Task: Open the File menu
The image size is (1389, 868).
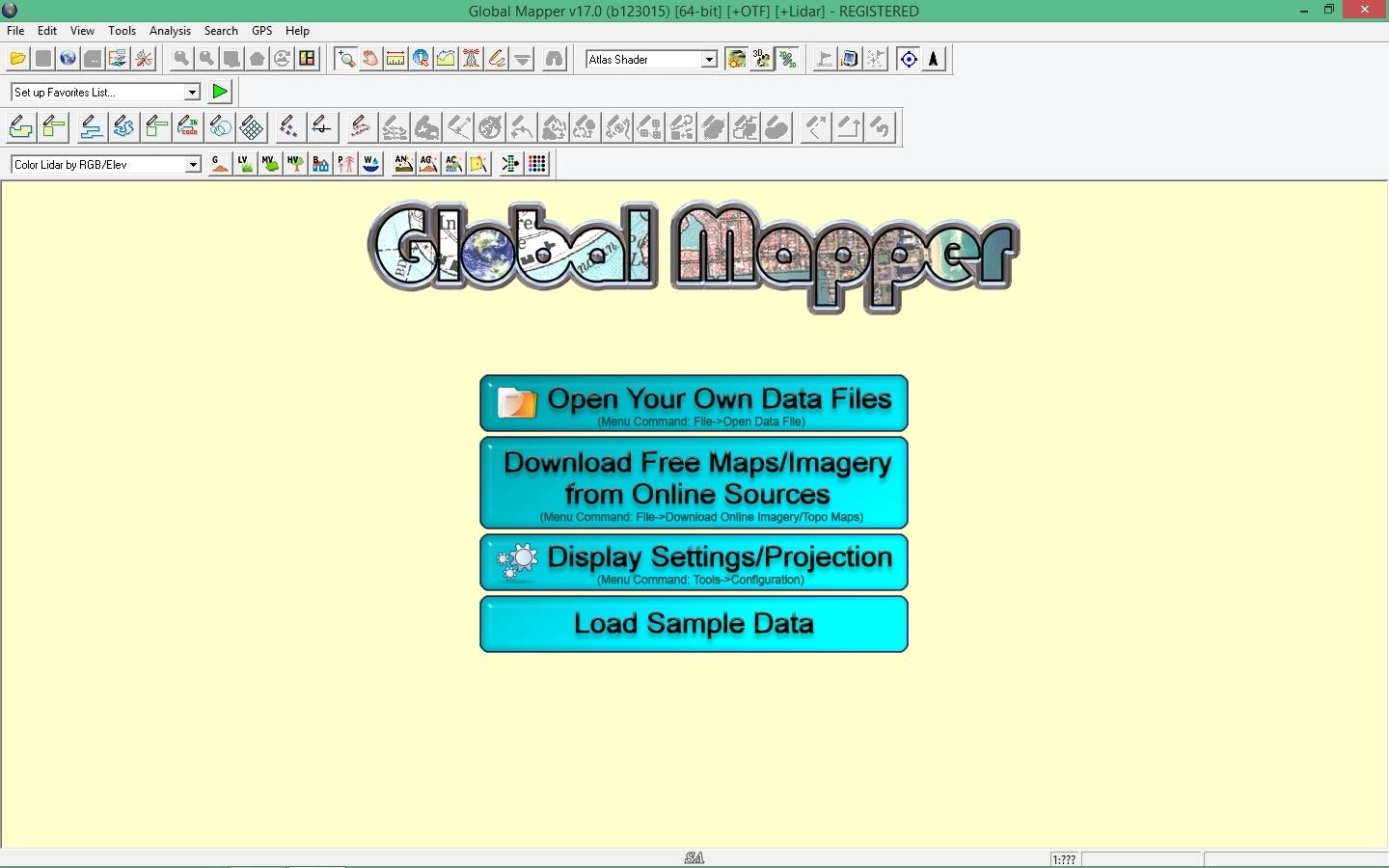Action: (15, 31)
